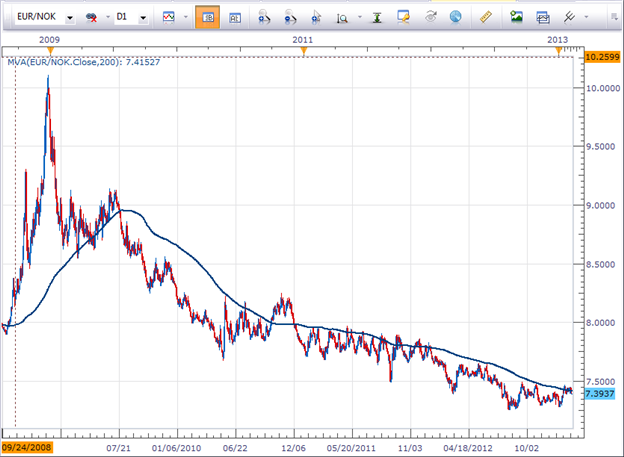Click the green vertical fit icon
The height and width of the screenshot is (457, 624).
pyautogui.click(x=377, y=17)
